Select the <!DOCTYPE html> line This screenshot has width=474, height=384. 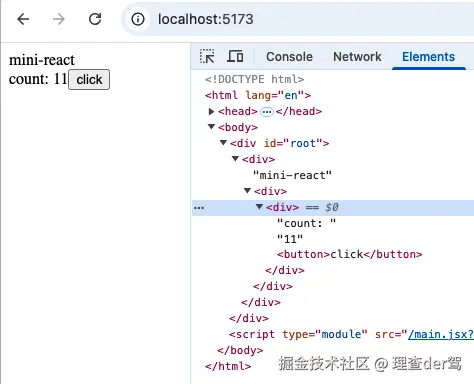coord(254,79)
